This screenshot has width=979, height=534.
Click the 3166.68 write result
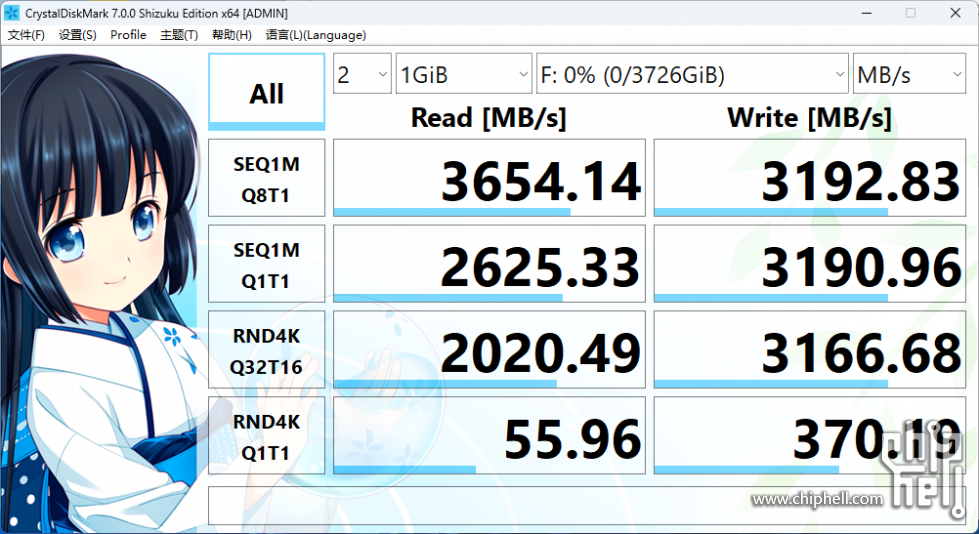(810, 350)
